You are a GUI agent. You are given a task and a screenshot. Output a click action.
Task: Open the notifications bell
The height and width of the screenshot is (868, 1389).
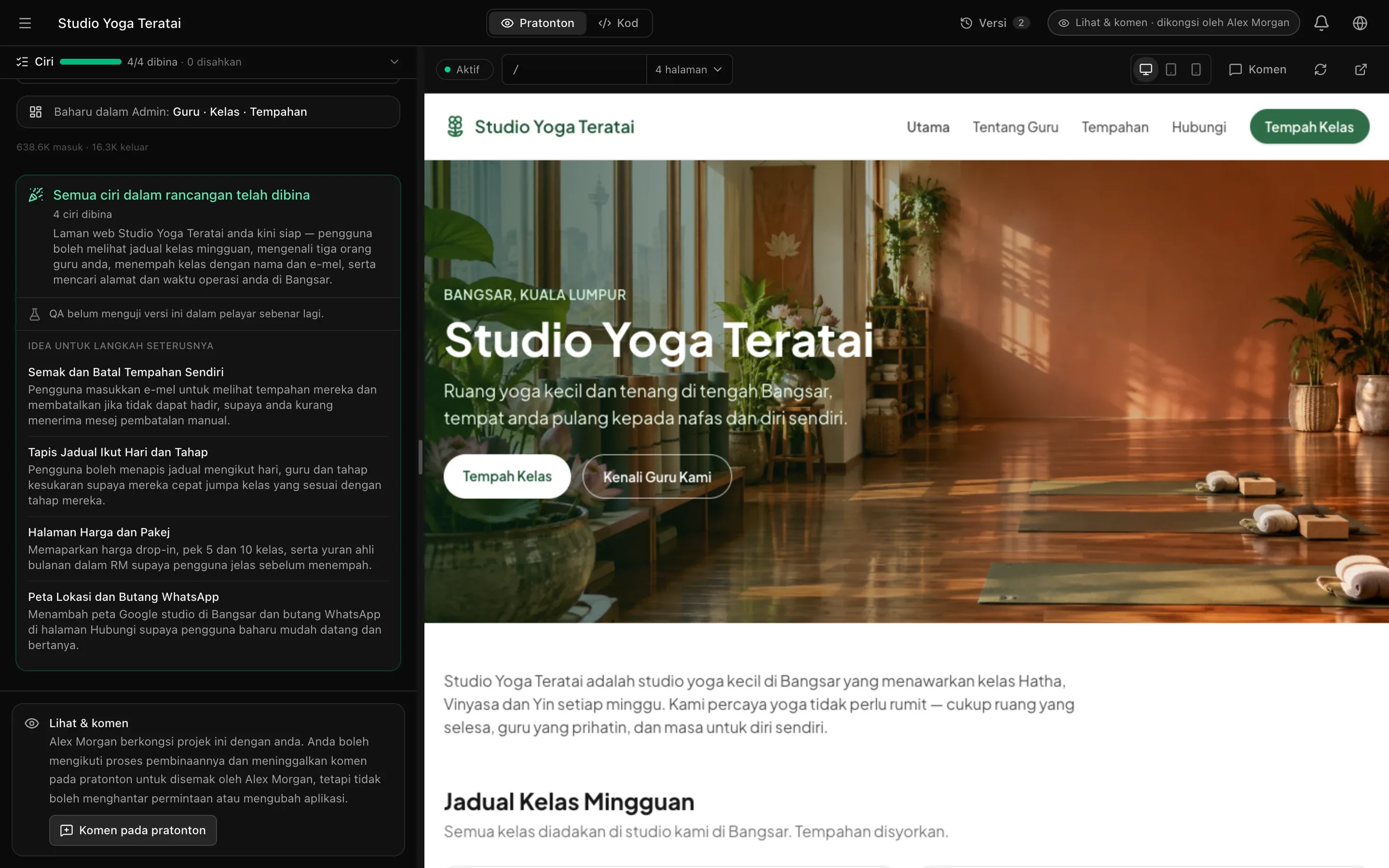(x=1321, y=23)
